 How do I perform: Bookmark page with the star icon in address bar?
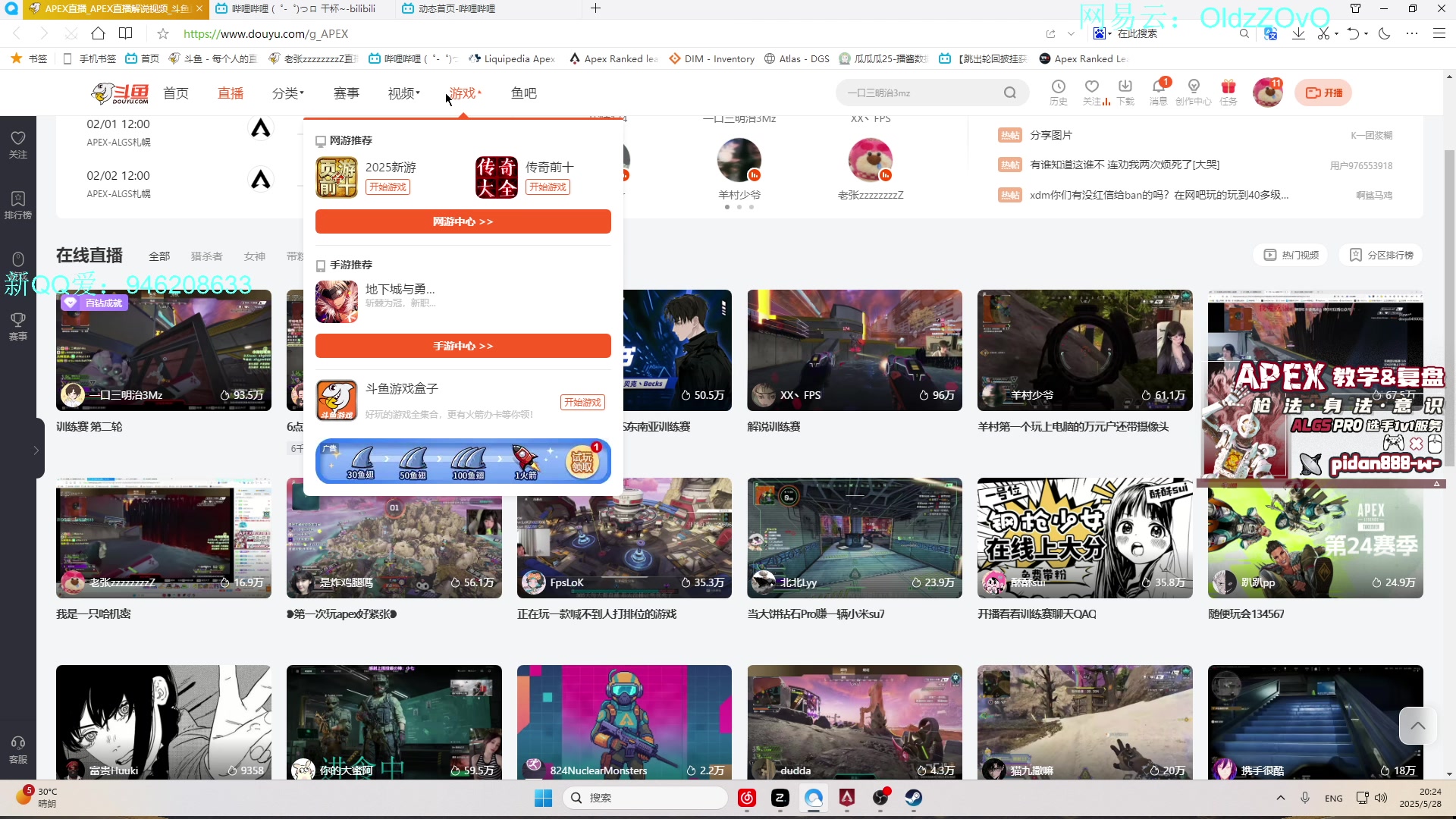coord(163,33)
